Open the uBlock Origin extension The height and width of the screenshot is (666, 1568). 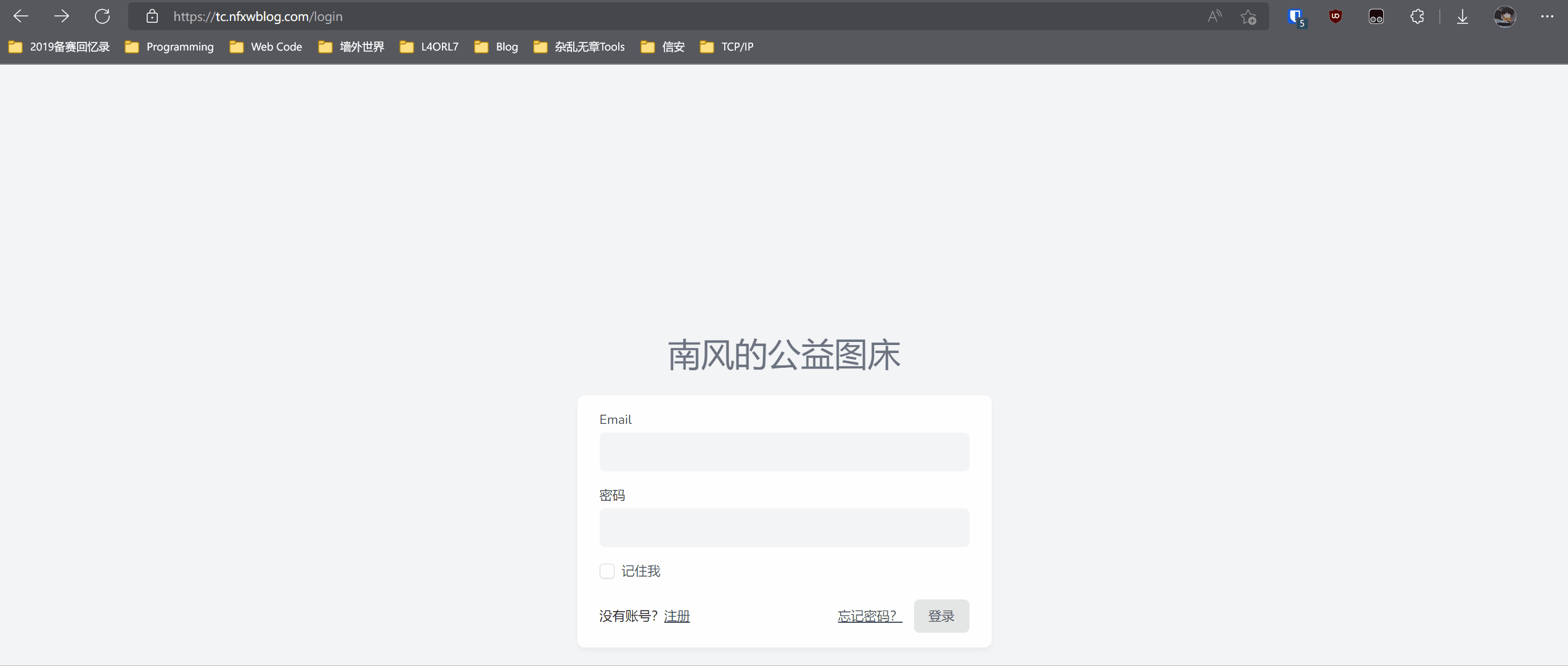[1336, 17]
